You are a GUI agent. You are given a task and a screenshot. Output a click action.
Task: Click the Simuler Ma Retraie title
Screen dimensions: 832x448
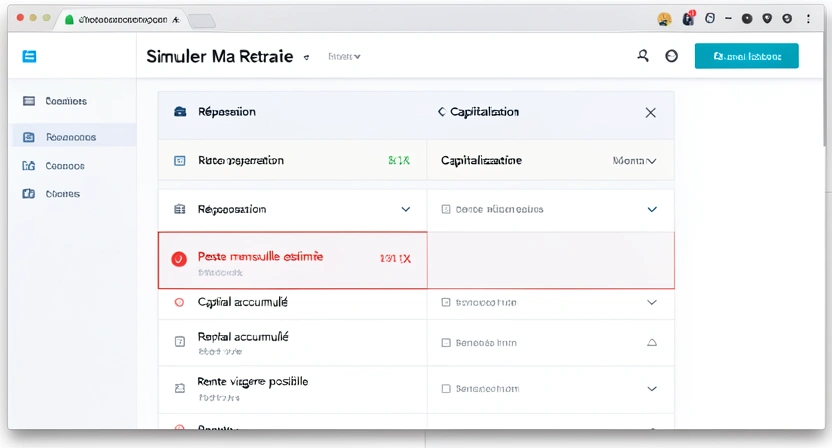pyautogui.click(x=220, y=56)
